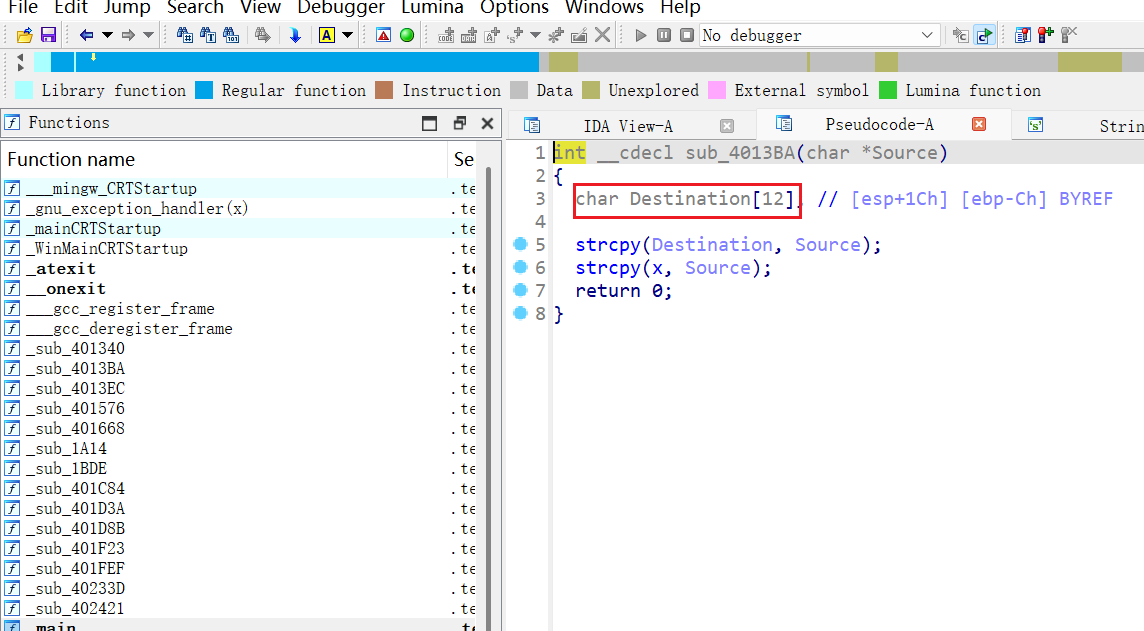Screen dimensions: 1144x631
Task: Switch to the IDA View-A tab
Action: (x=628, y=126)
